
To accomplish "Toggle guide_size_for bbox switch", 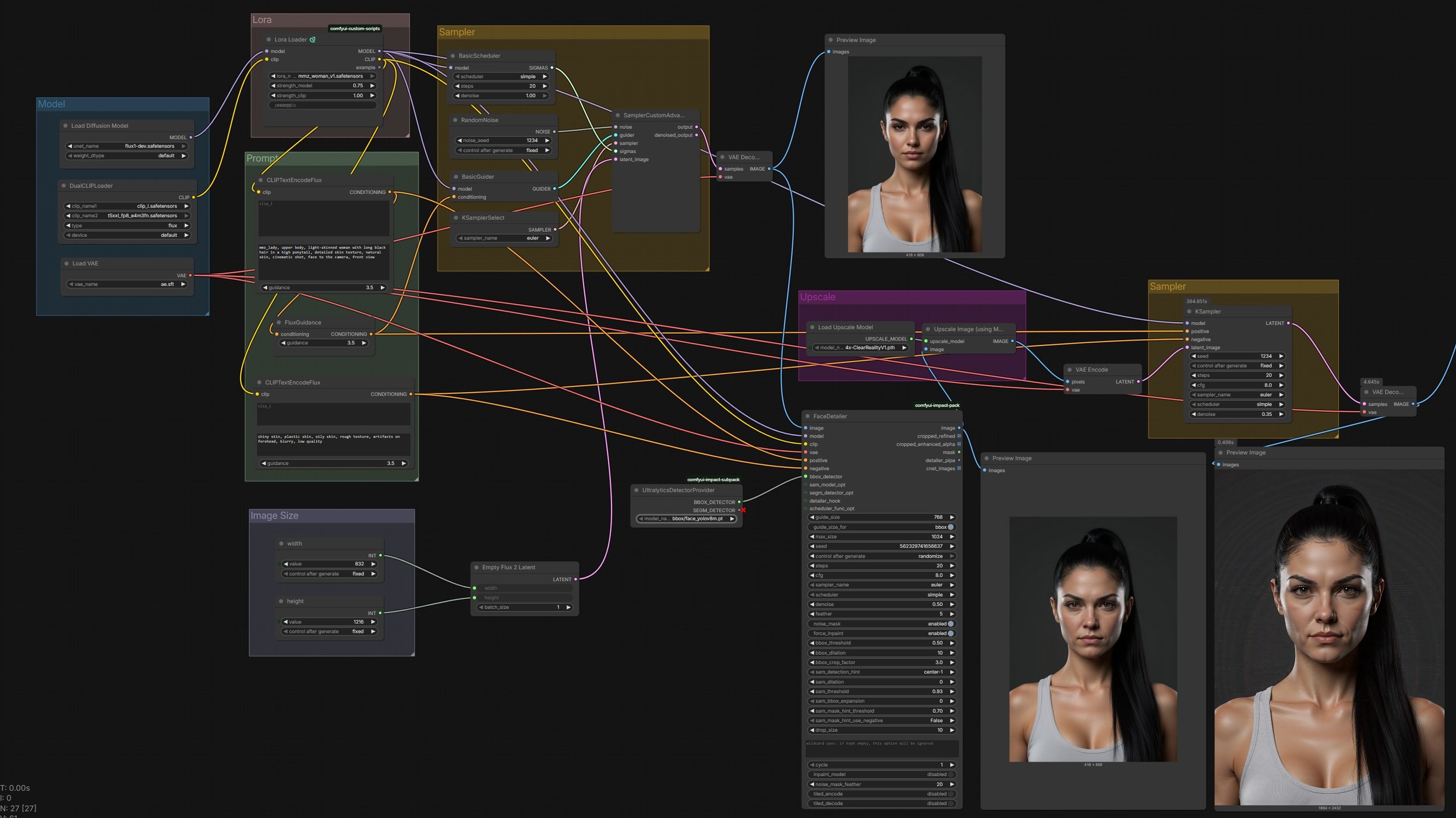I will tap(950, 527).
